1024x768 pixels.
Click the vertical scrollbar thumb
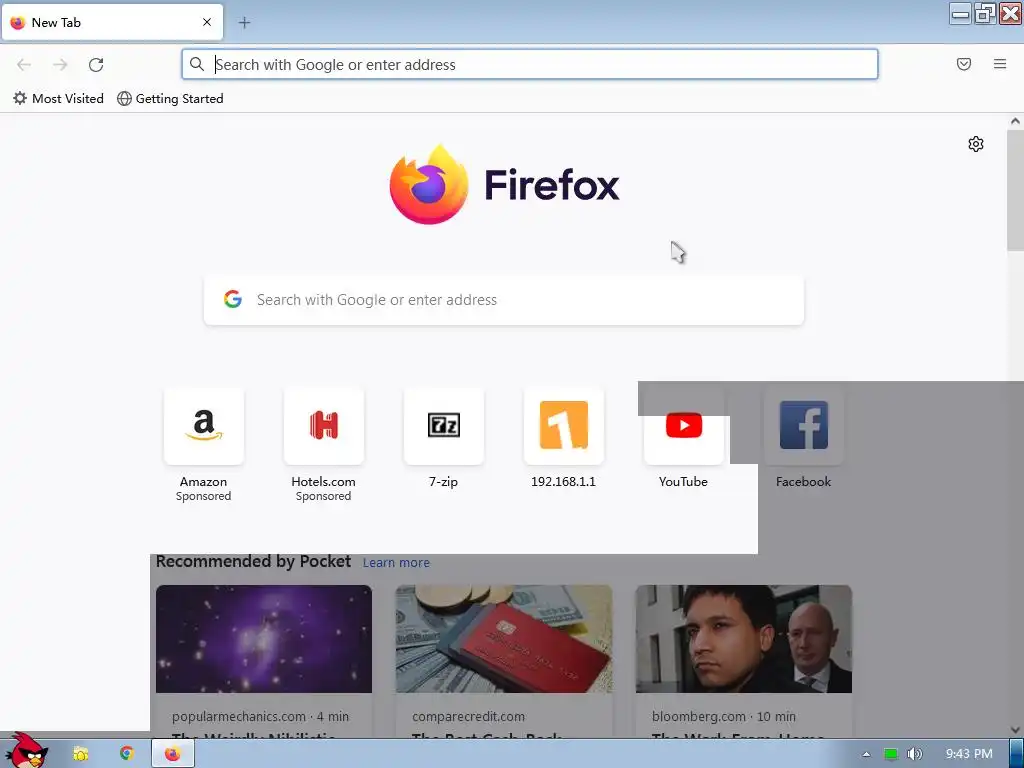tap(1015, 189)
